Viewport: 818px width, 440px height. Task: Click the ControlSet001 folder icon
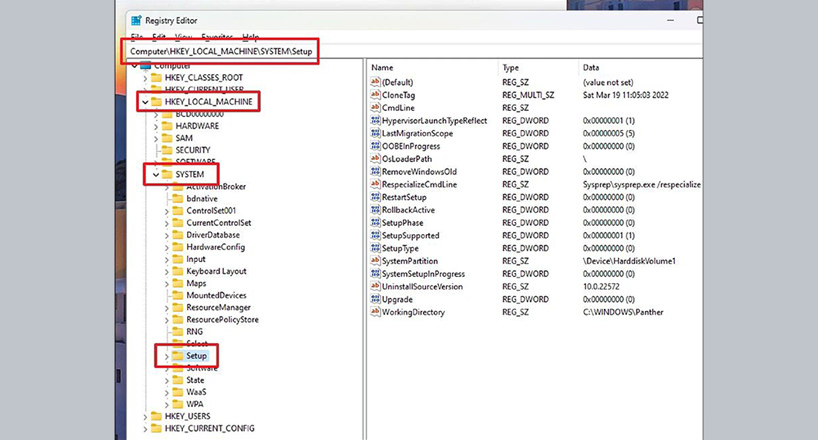[178, 210]
